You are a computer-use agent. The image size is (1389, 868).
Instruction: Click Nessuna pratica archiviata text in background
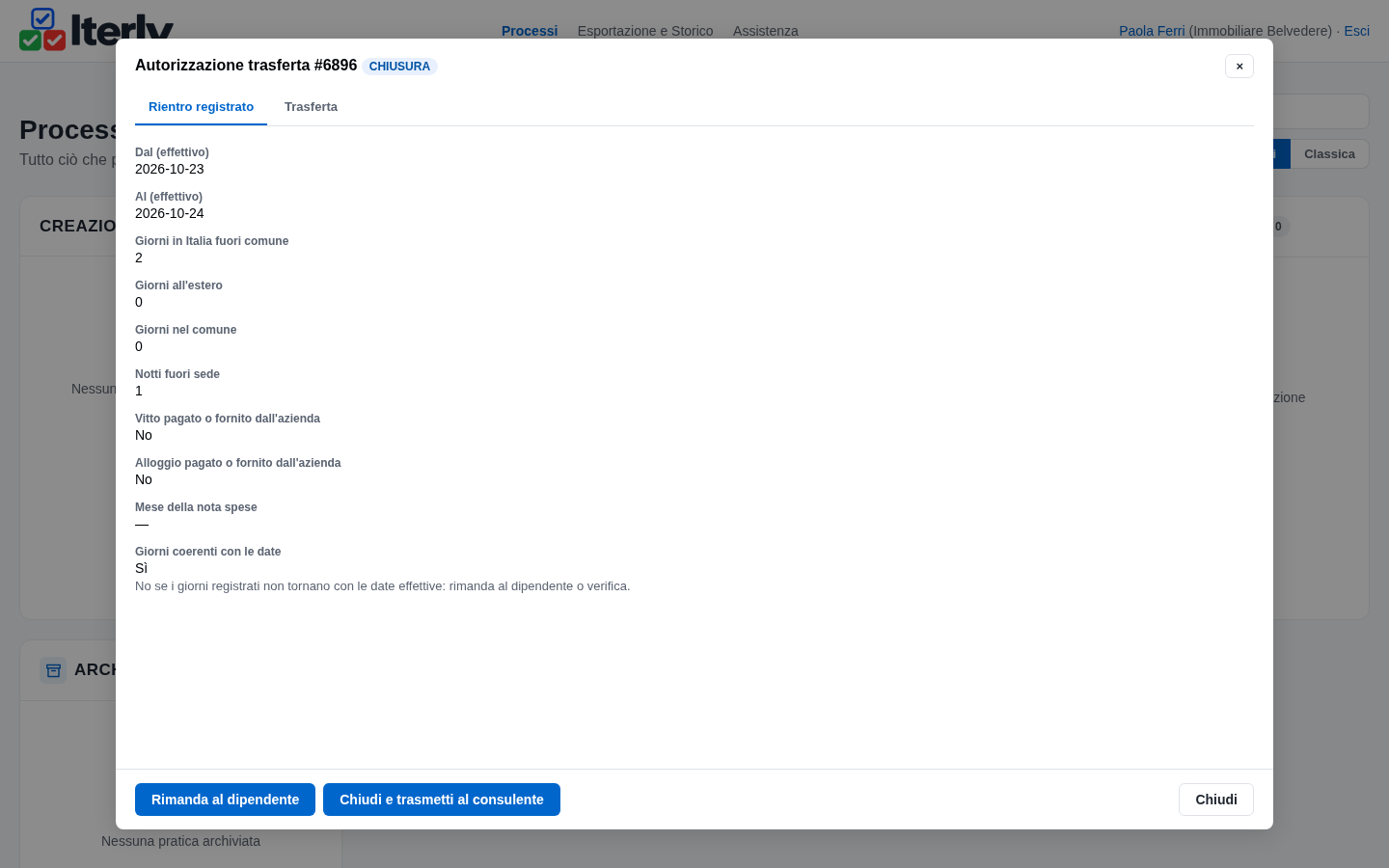click(x=180, y=841)
